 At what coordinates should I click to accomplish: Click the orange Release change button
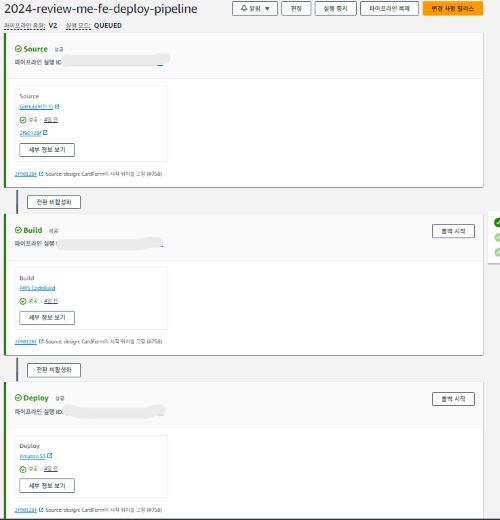point(453,8)
